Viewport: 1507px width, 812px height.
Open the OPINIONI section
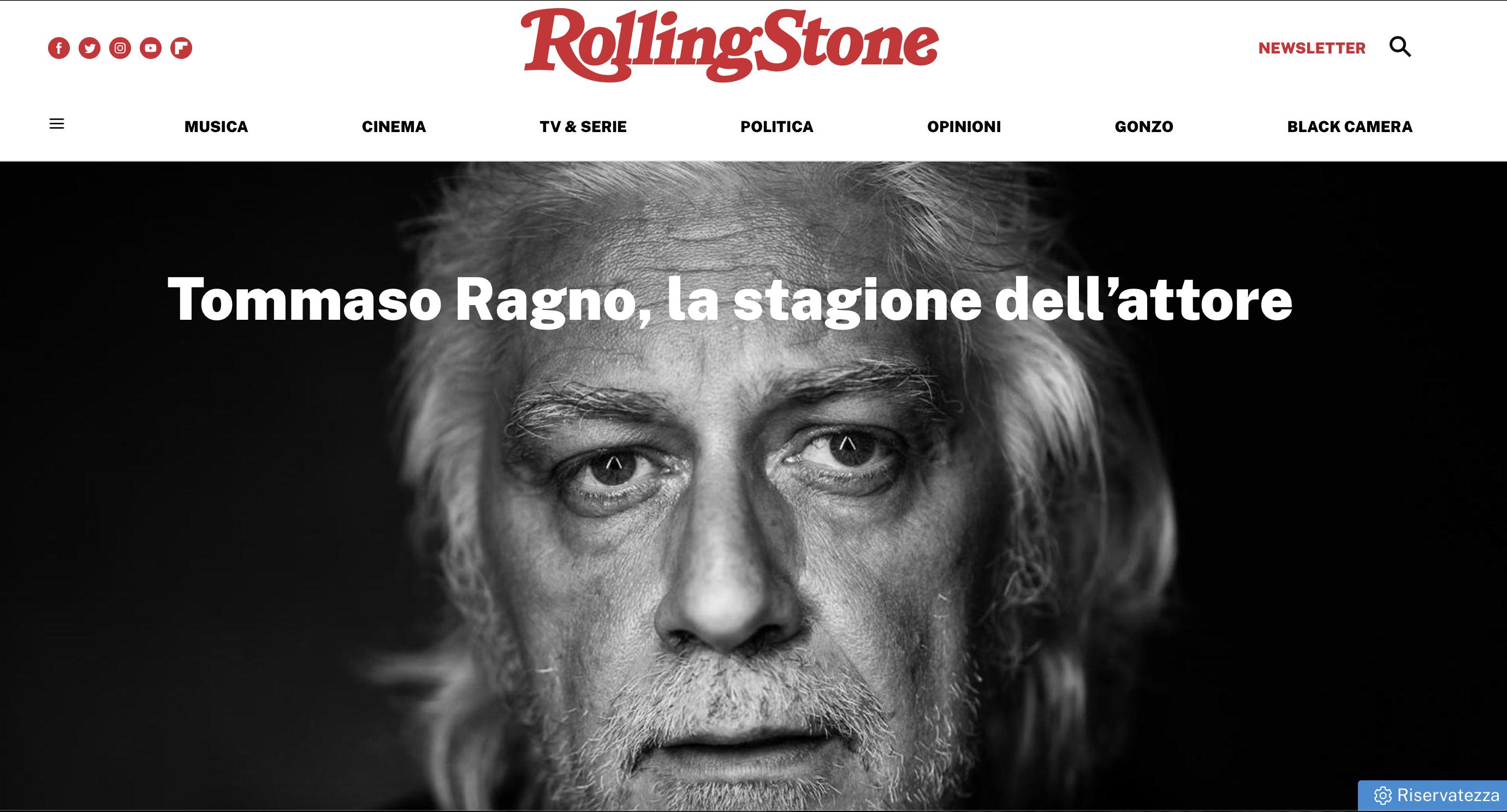click(x=964, y=127)
